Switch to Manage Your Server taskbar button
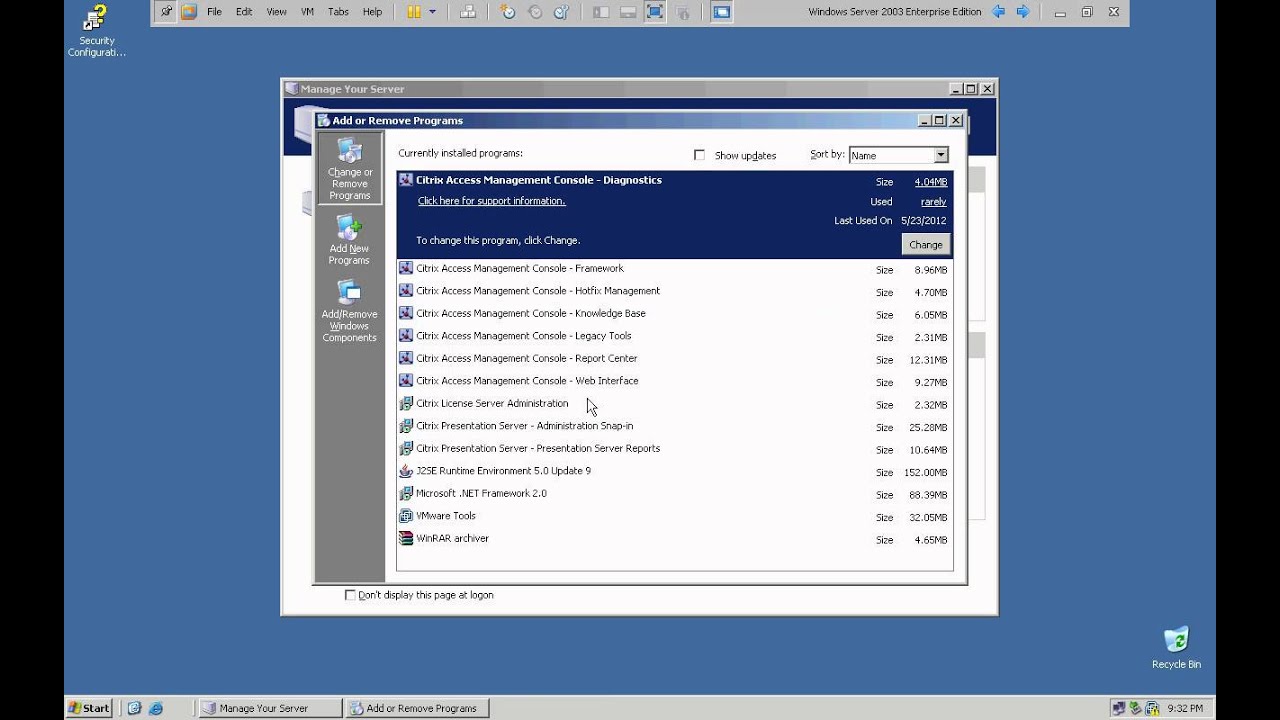The image size is (1280, 720). coord(269,708)
